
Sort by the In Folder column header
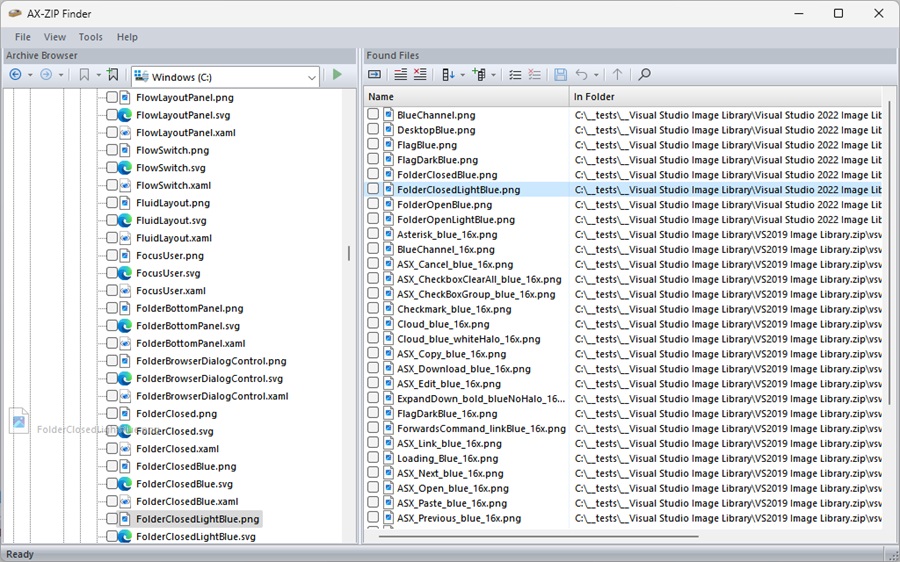[726, 97]
